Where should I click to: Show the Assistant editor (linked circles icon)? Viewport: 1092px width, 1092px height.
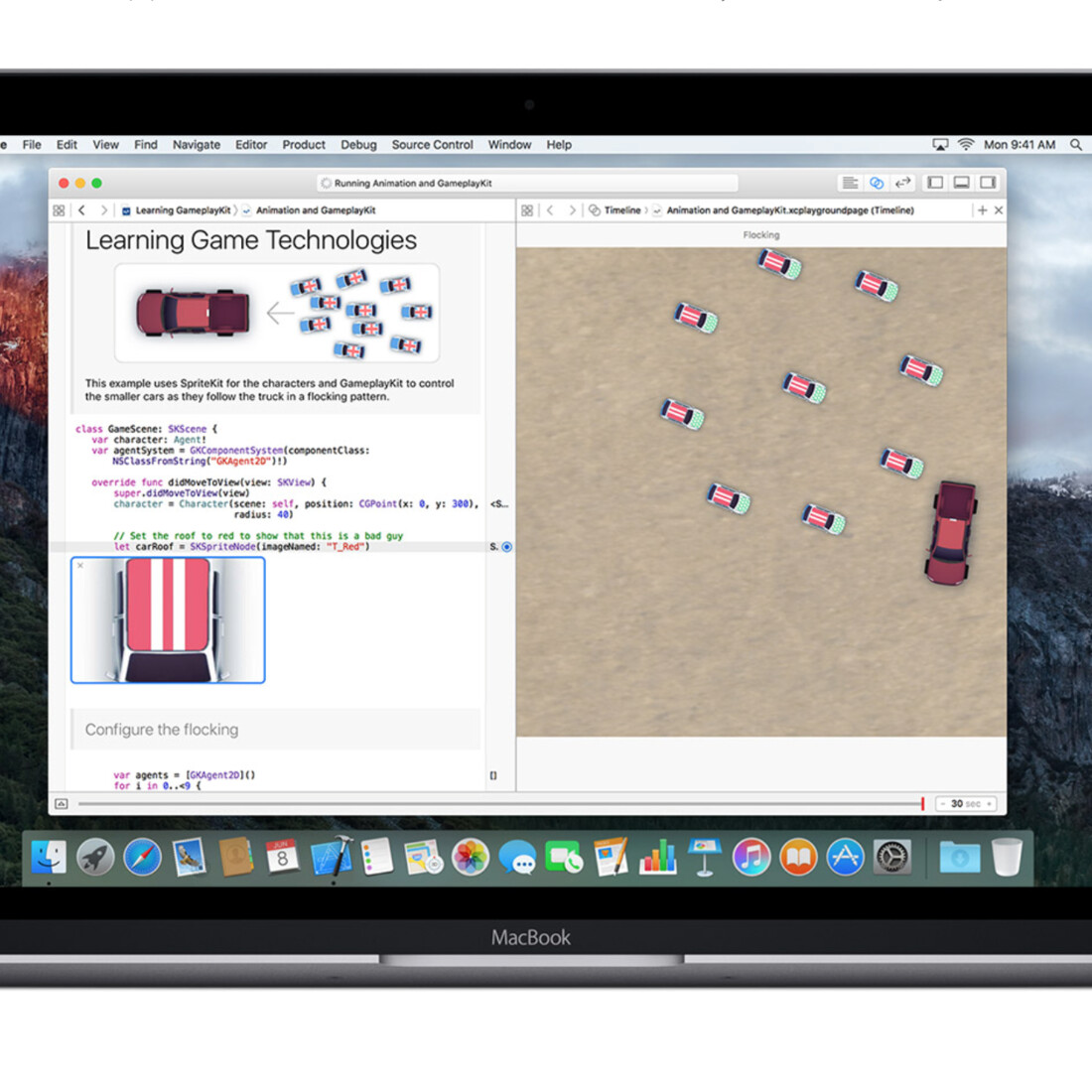point(878,183)
